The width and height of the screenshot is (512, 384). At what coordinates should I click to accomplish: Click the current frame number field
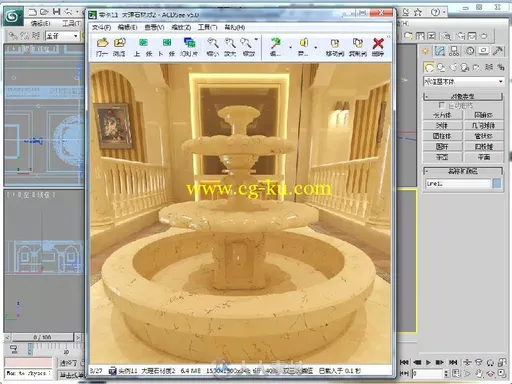(x=428, y=374)
